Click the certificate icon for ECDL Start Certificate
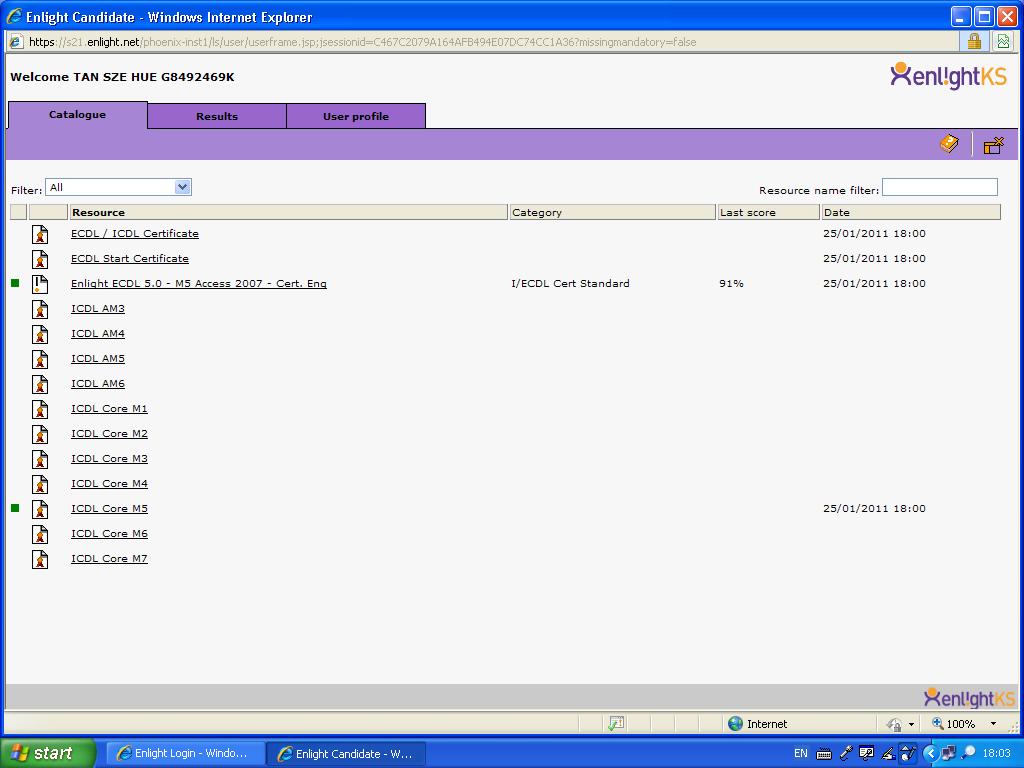 click(40, 259)
